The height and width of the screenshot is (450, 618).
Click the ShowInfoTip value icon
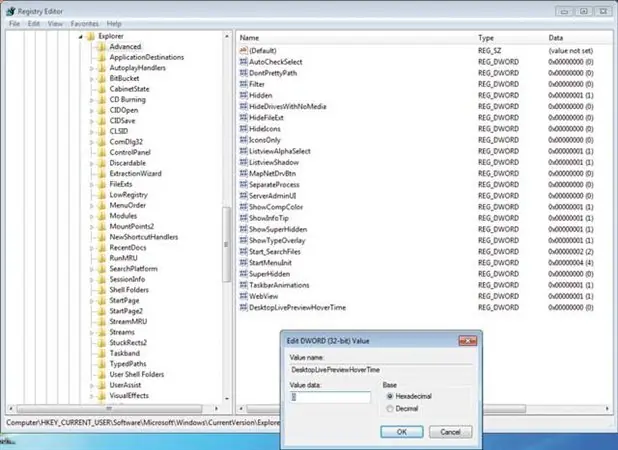click(244, 218)
